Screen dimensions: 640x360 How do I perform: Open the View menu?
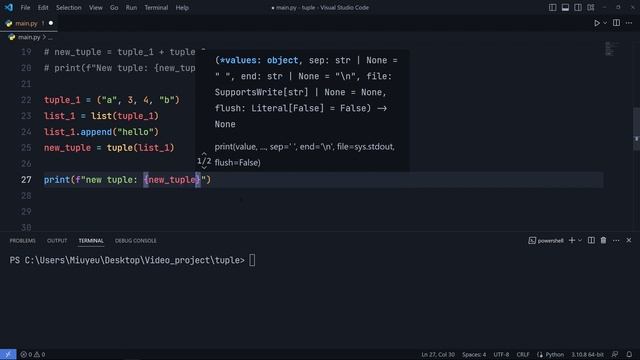tap(96, 7)
